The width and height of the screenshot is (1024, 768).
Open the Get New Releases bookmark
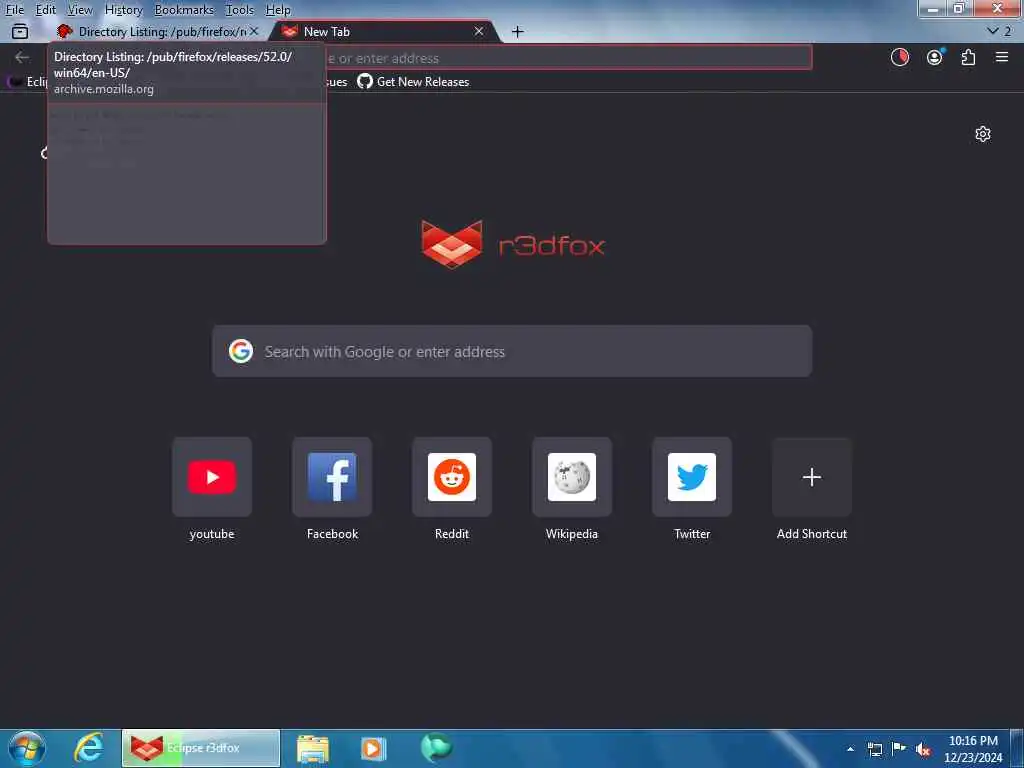tap(413, 82)
